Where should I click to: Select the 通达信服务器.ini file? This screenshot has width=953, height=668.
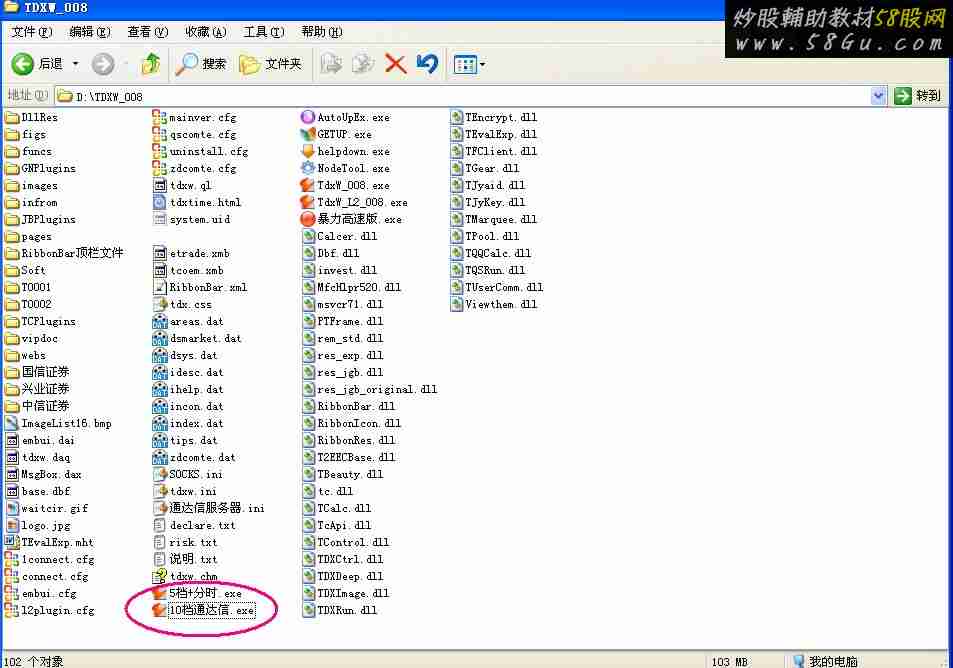[208, 508]
